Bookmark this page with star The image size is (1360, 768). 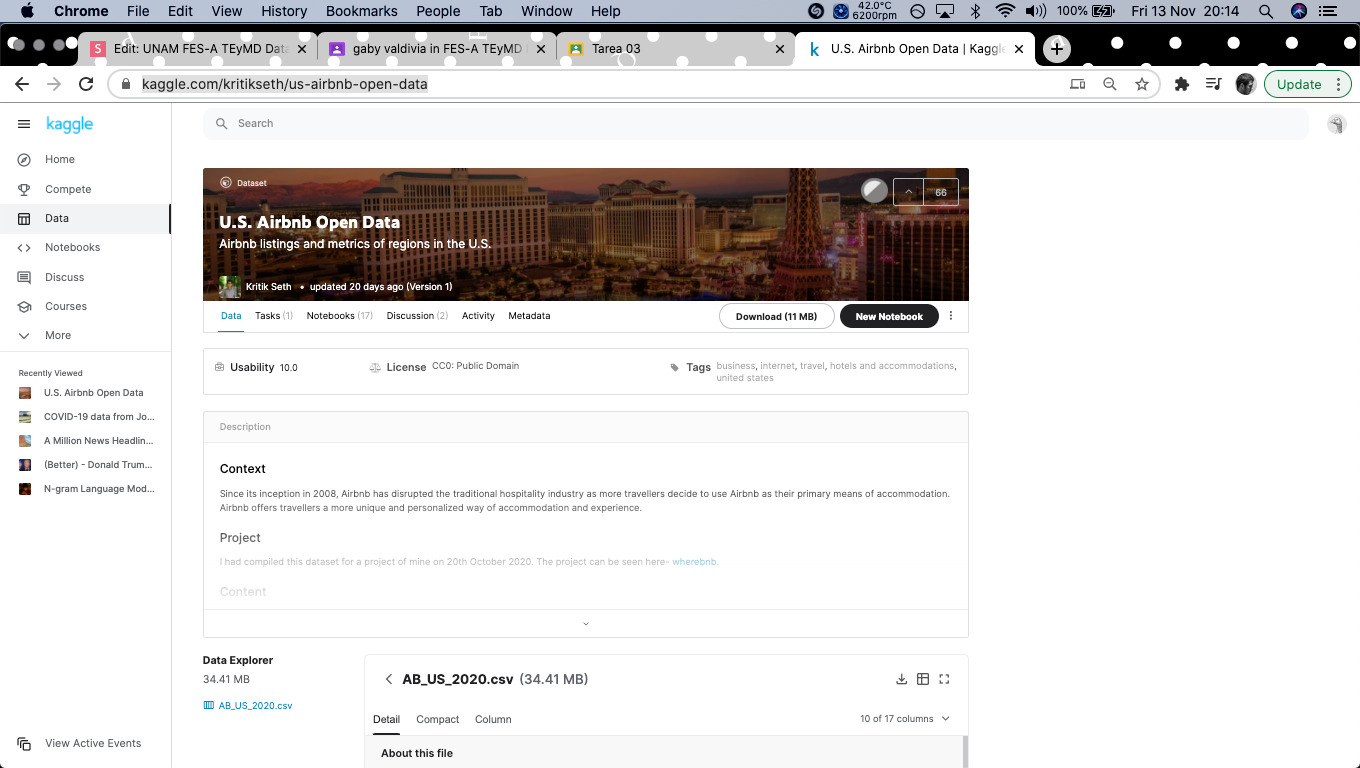1142,85
